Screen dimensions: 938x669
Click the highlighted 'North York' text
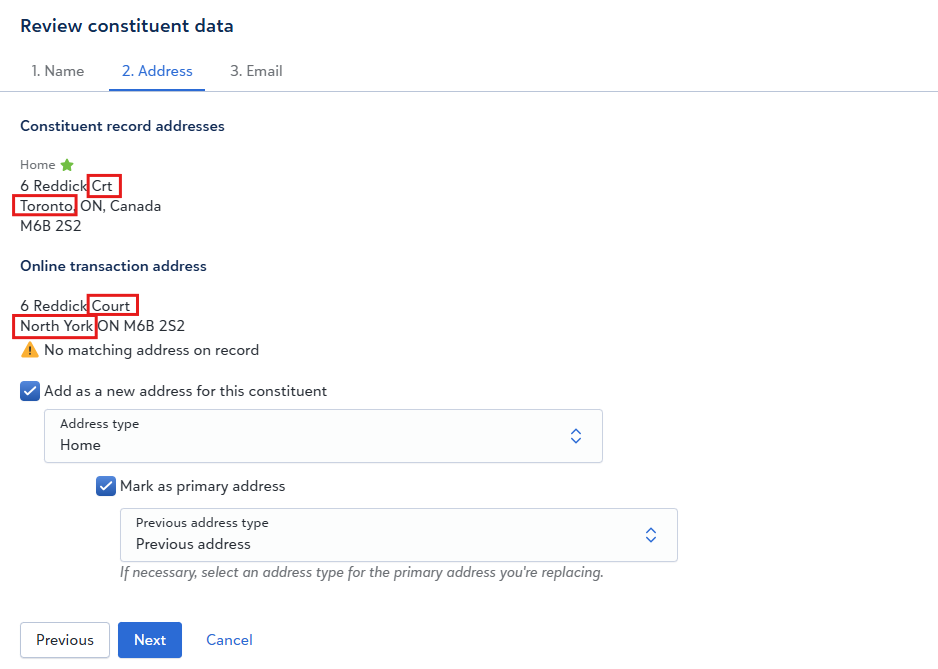(56, 326)
